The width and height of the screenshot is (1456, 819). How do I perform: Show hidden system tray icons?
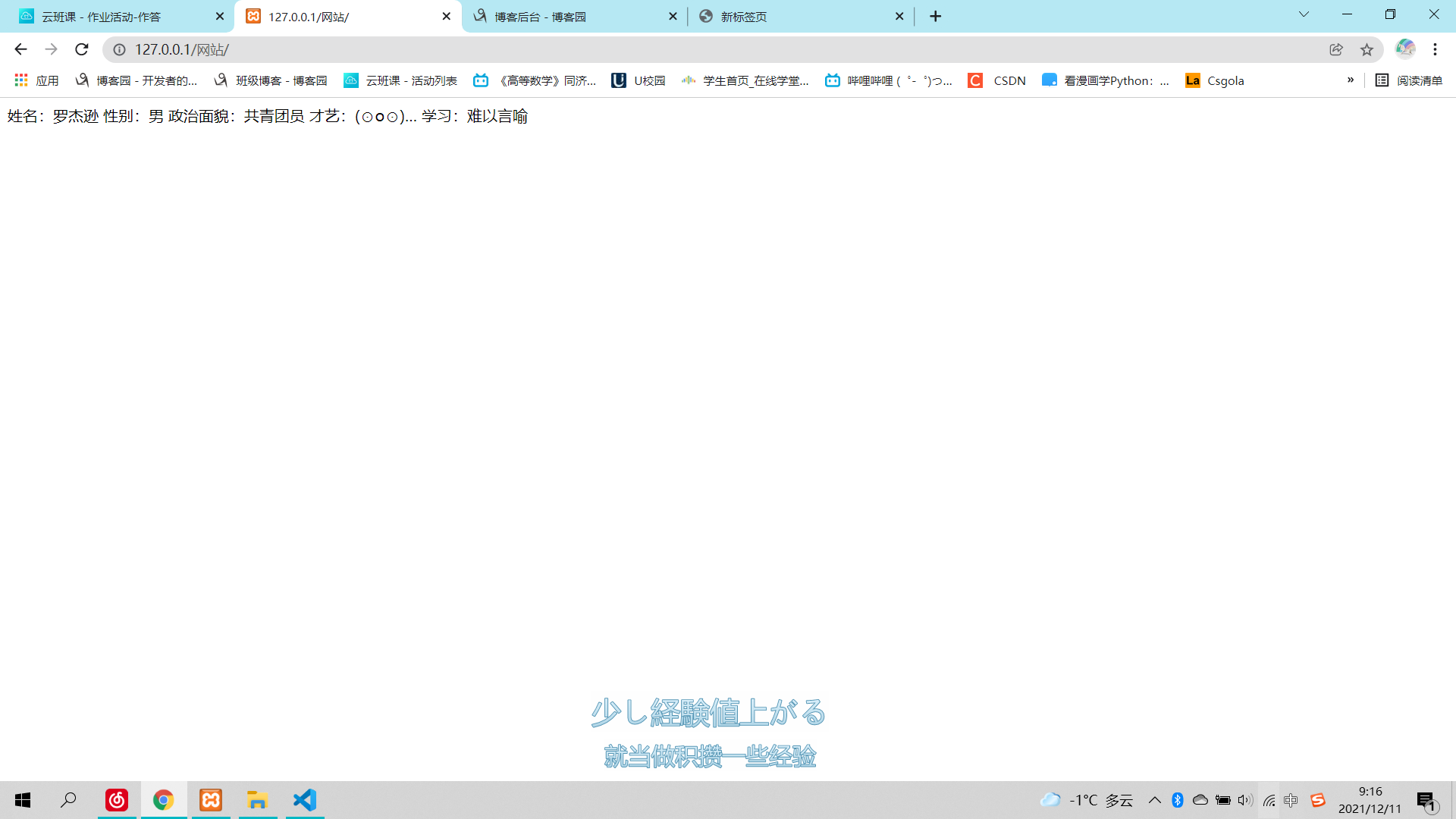coord(1155,800)
